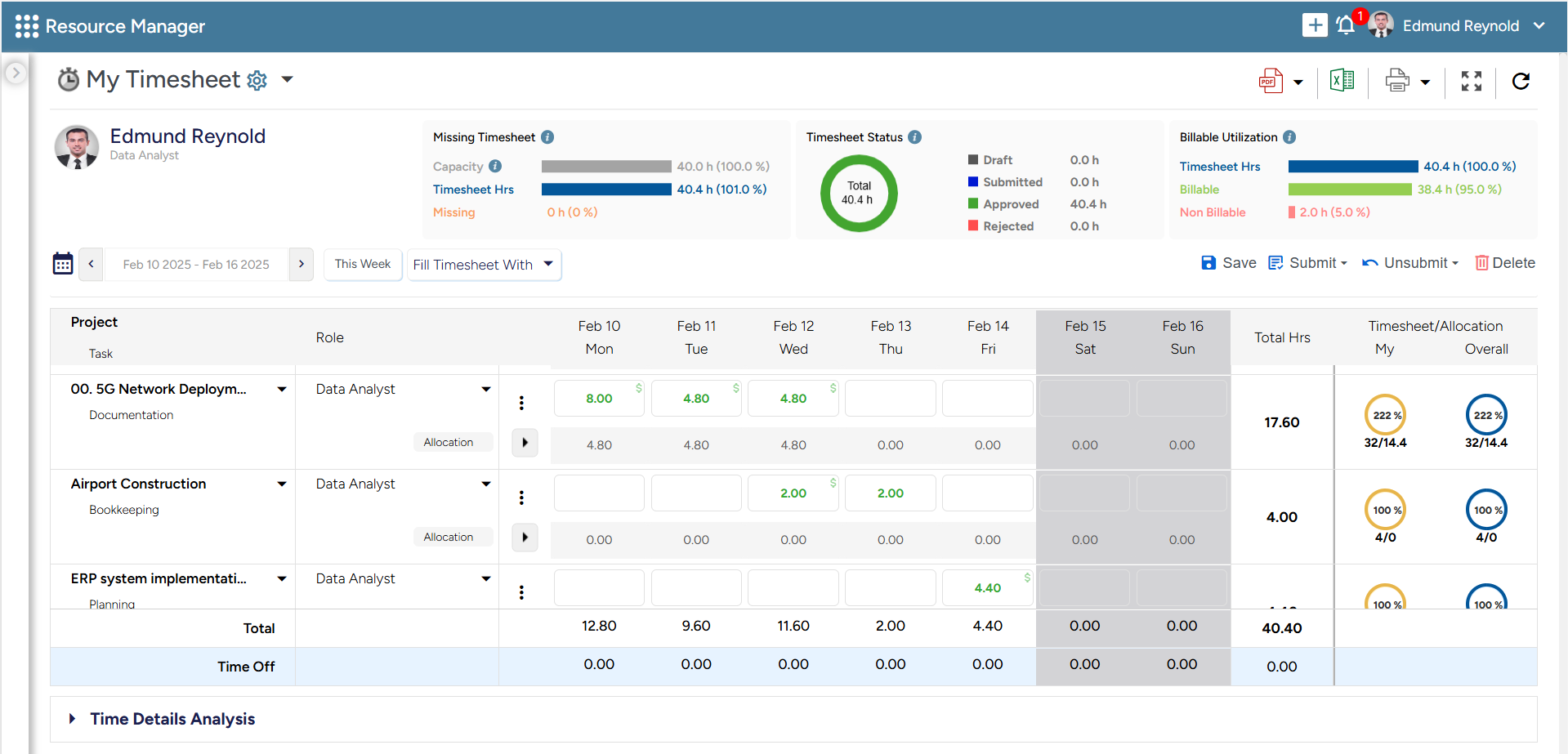Click the Feb 10 2025 - Feb 16 2025 range
This screenshot has height=754, width=1568.
[x=196, y=265]
